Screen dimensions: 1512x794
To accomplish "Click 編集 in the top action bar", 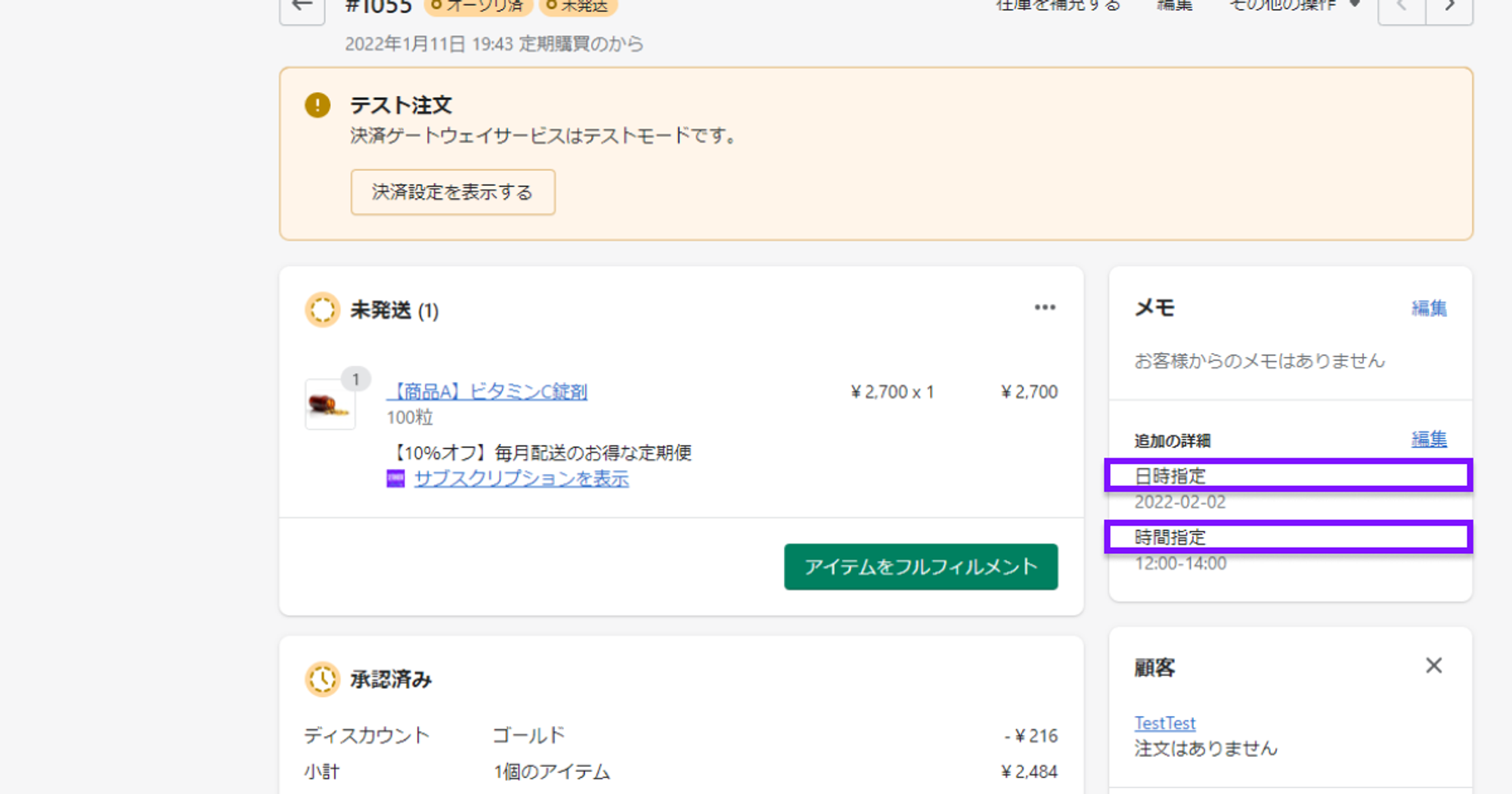I will point(1174,6).
